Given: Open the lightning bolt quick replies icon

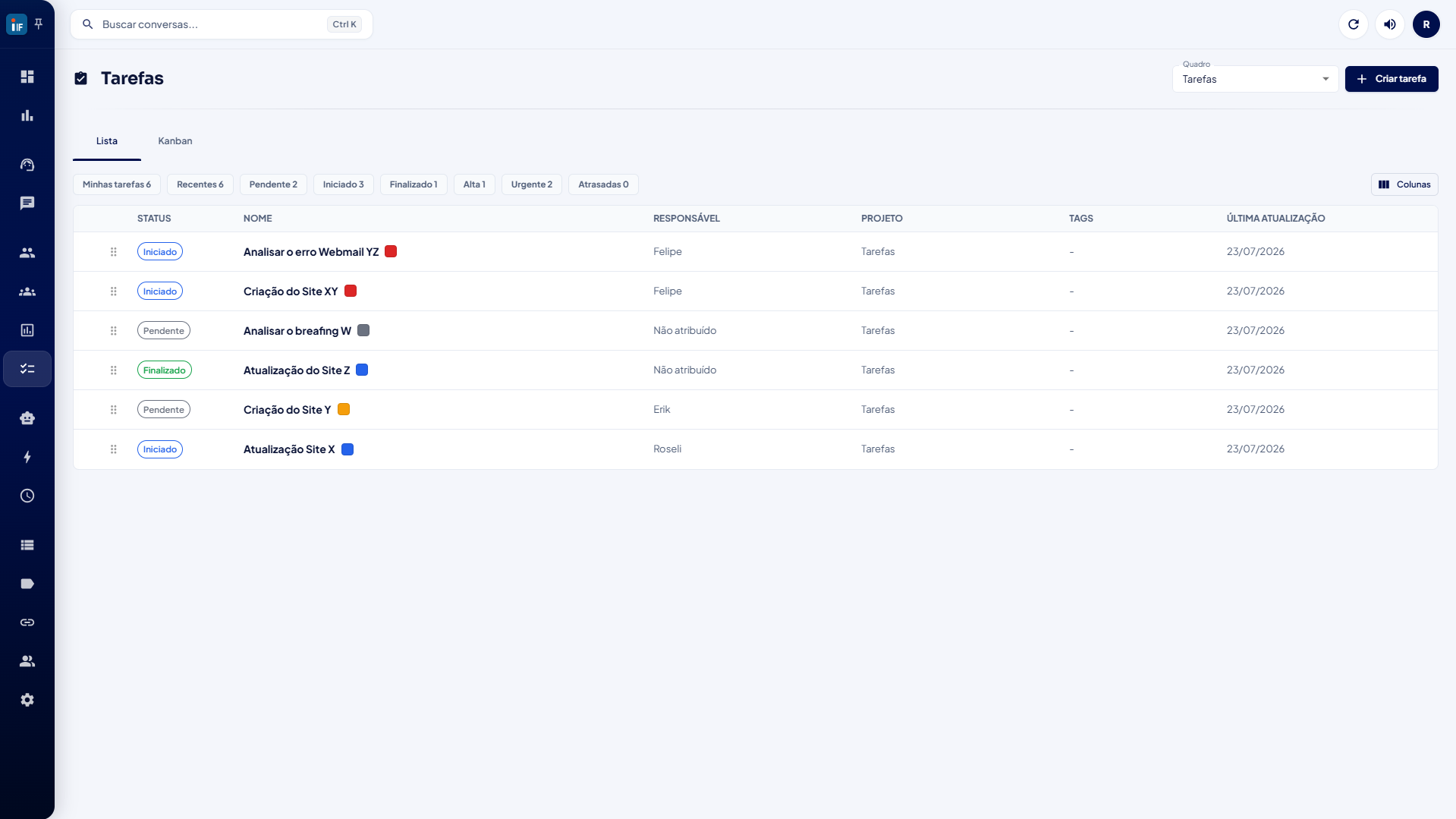Looking at the screenshot, I should [x=27, y=457].
